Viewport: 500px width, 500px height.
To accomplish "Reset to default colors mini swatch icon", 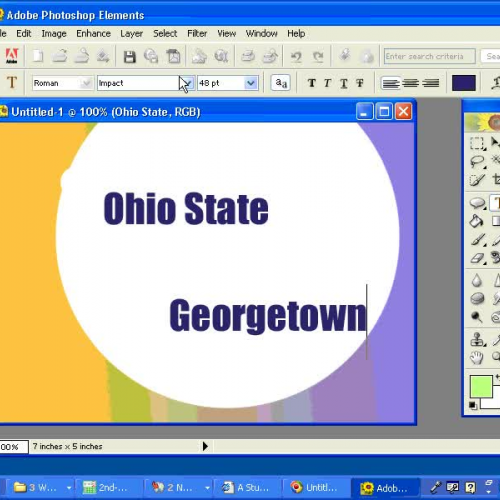I will coord(473,405).
